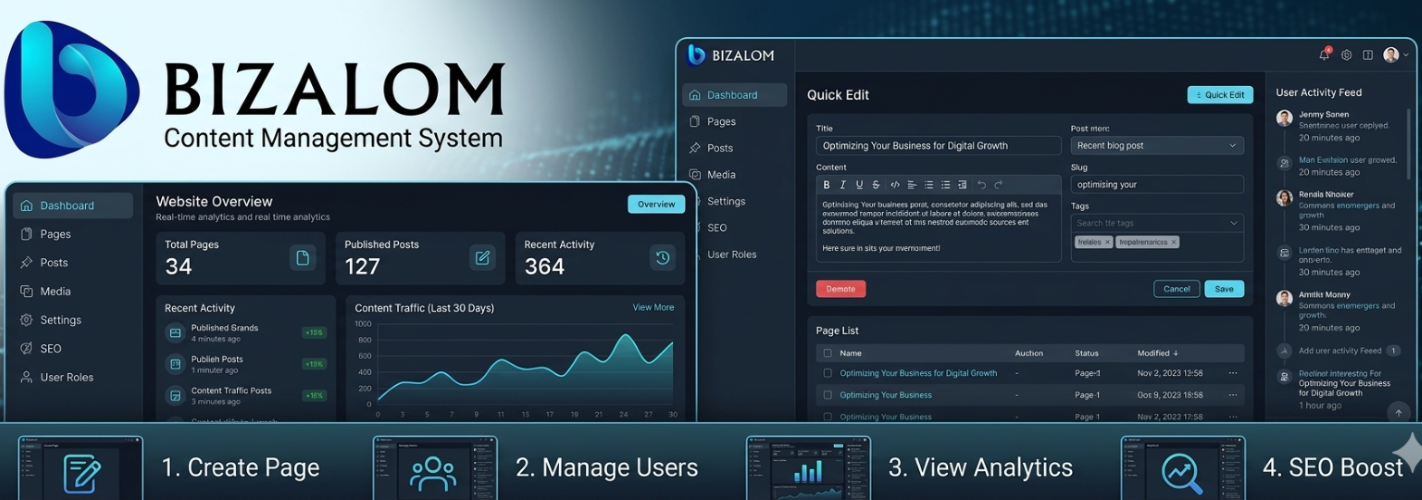Remove the first tag chip via its x
The image size is (1422, 500).
point(1107,242)
